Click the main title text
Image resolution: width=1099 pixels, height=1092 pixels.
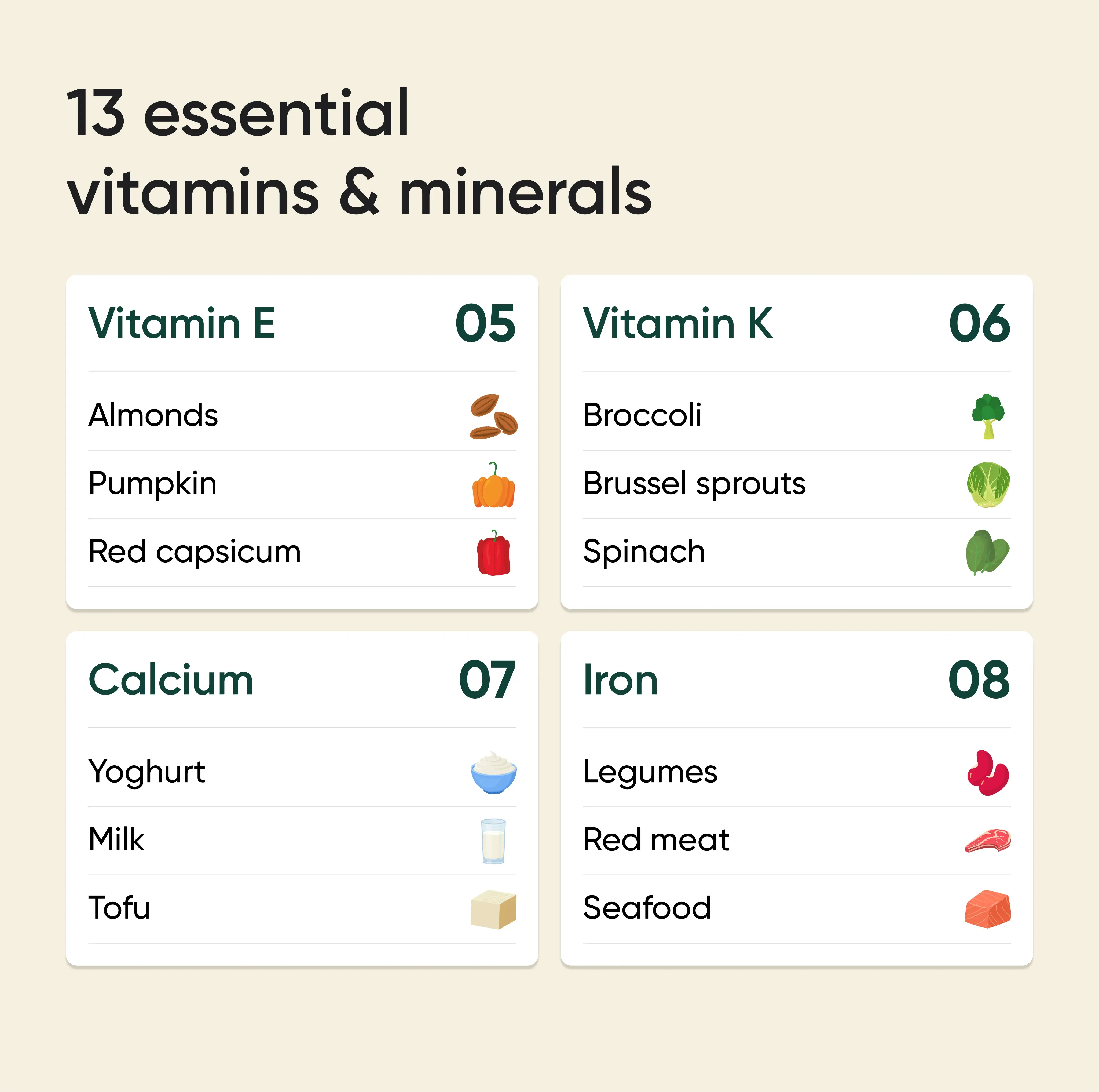coord(358,152)
